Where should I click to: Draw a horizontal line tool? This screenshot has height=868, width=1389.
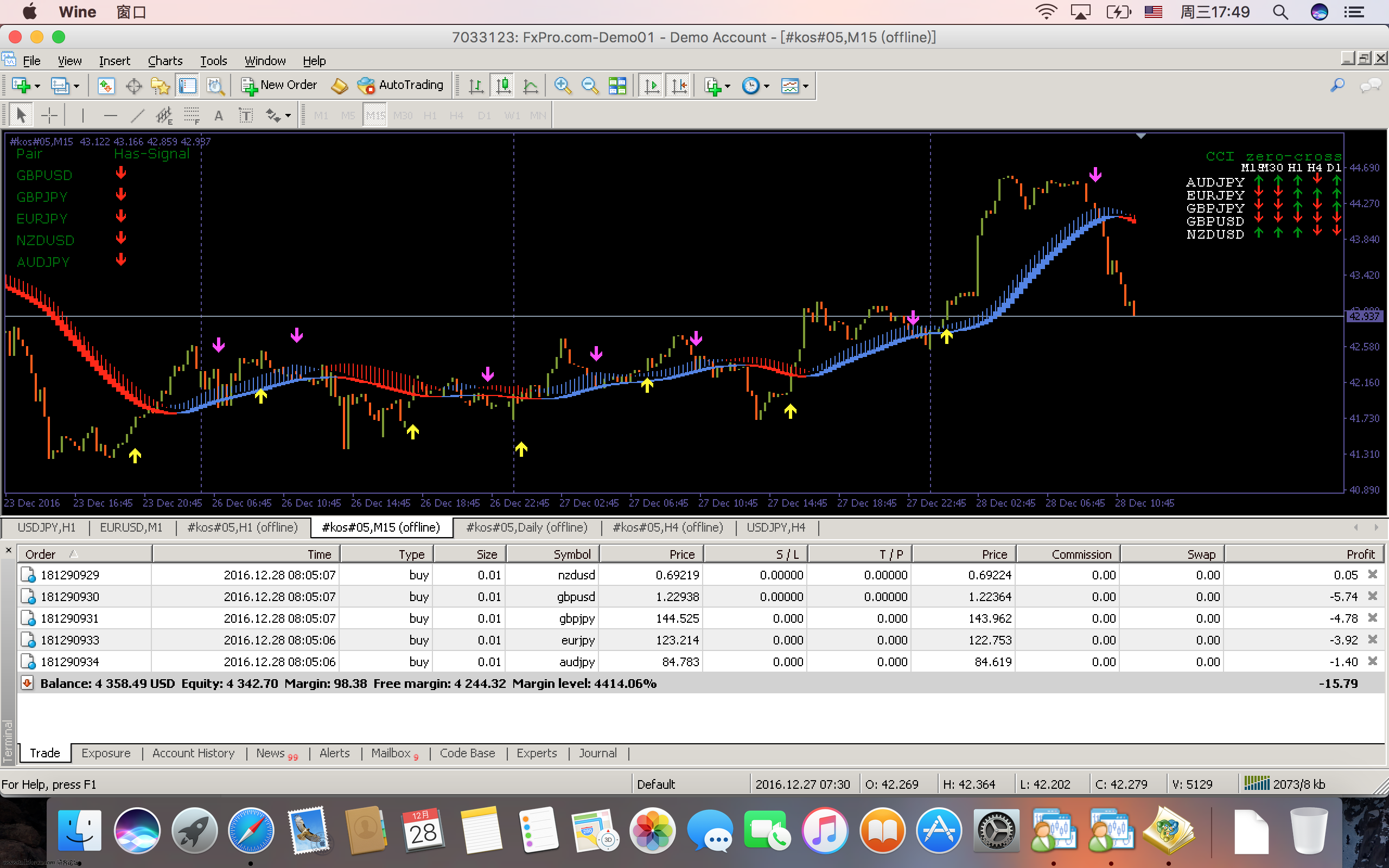point(110,116)
